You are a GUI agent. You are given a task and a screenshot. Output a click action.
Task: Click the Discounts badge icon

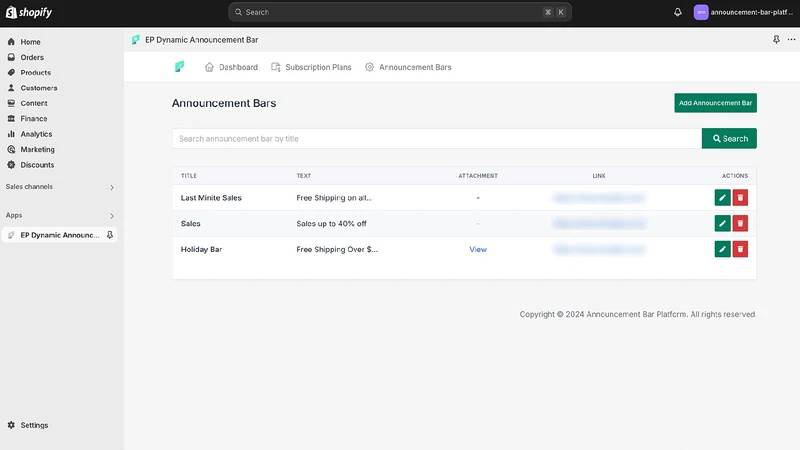11,165
